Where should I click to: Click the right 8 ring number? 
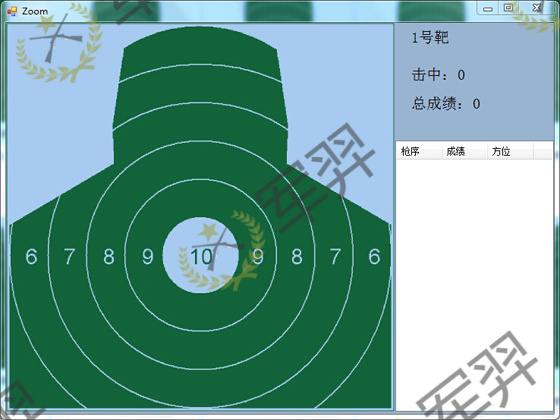tap(296, 256)
